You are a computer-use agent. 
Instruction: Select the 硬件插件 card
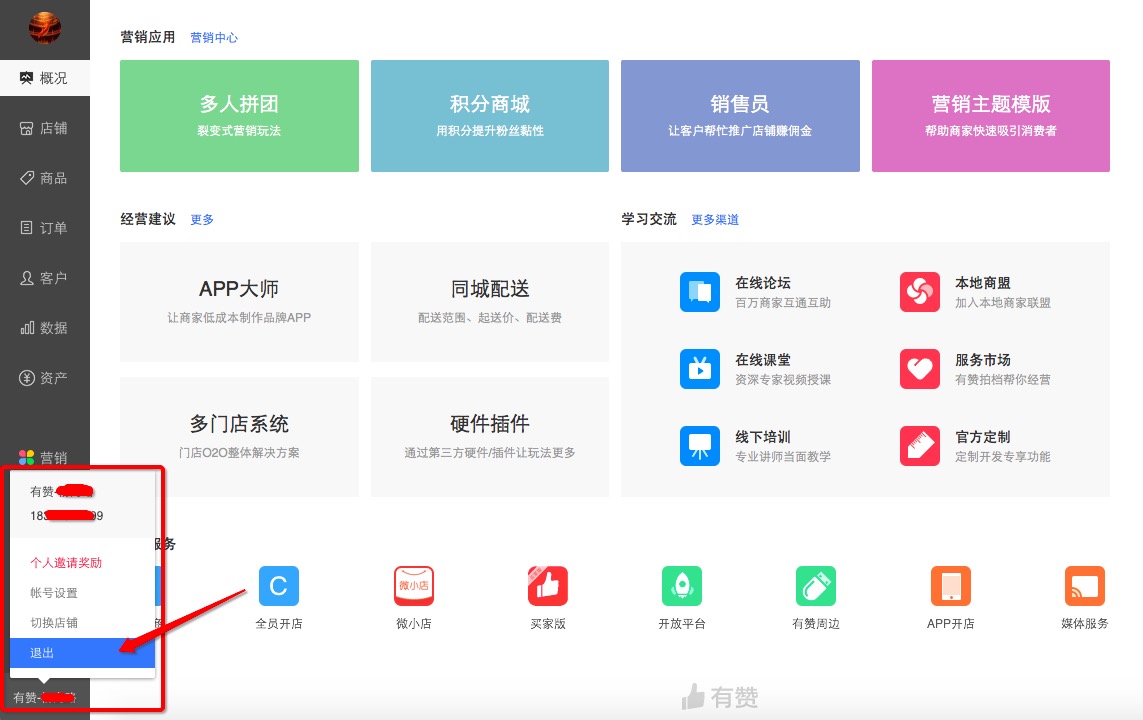pyautogui.click(x=490, y=437)
